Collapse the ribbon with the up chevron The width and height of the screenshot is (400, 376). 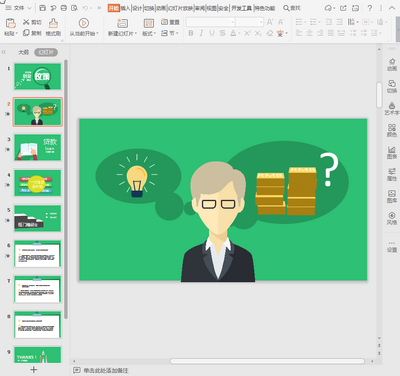[392, 8]
